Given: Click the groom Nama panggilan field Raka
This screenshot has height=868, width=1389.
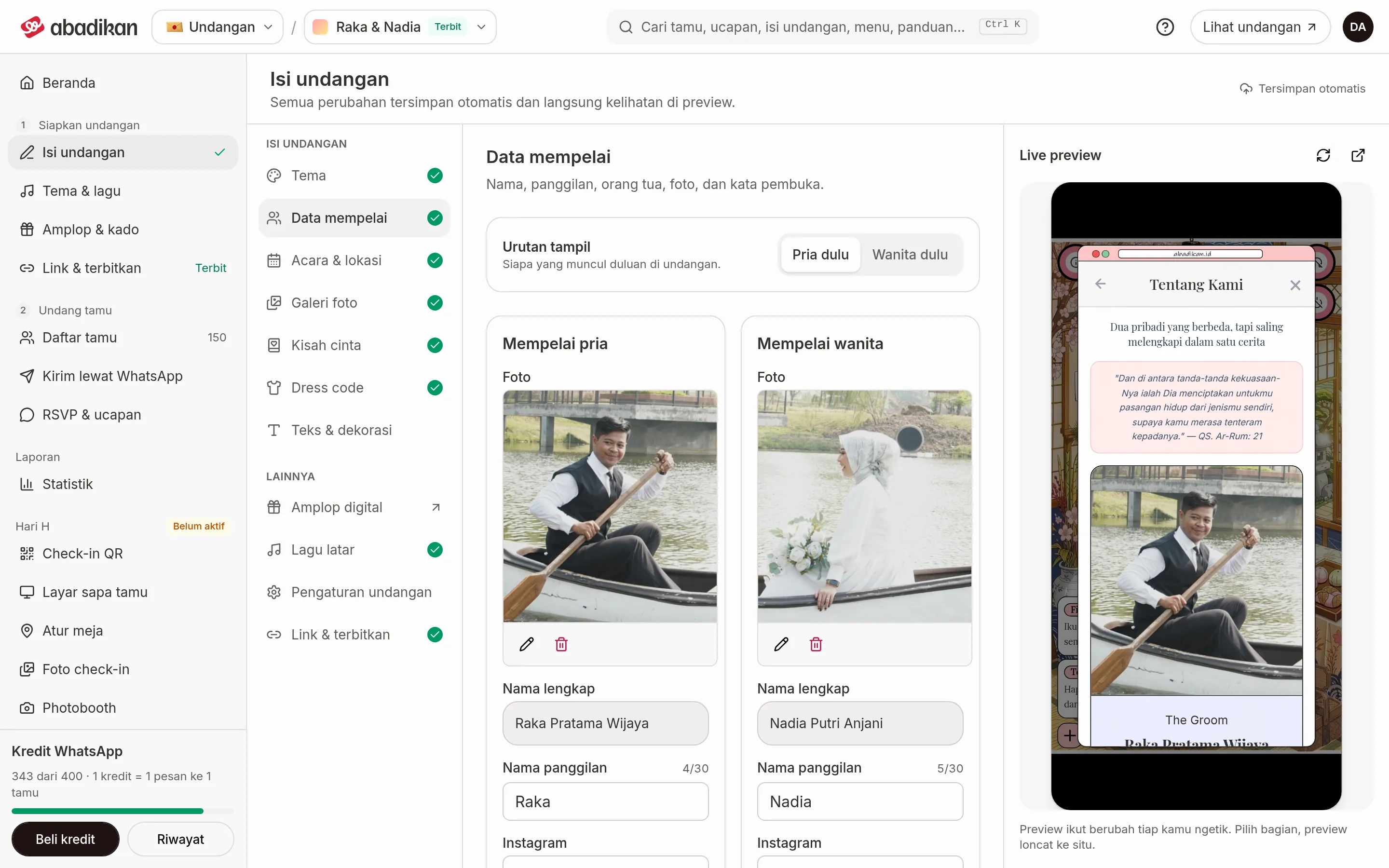Looking at the screenshot, I should coord(605,801).
